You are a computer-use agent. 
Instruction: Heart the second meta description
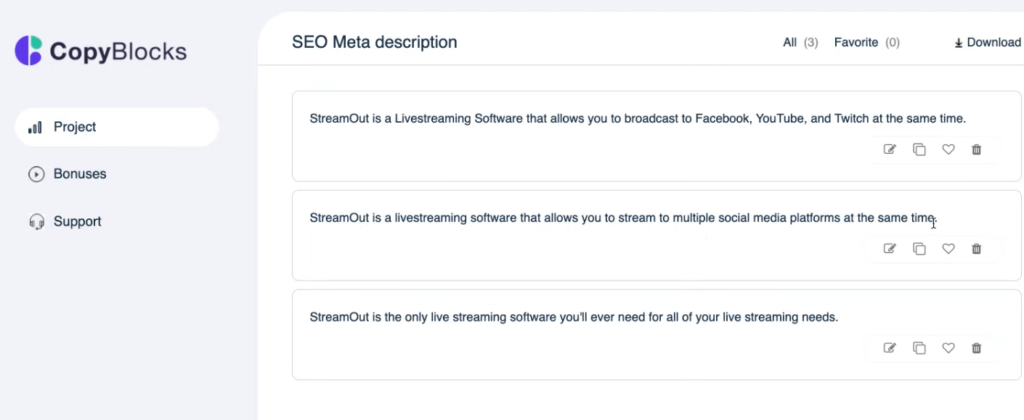pos(948,249)
